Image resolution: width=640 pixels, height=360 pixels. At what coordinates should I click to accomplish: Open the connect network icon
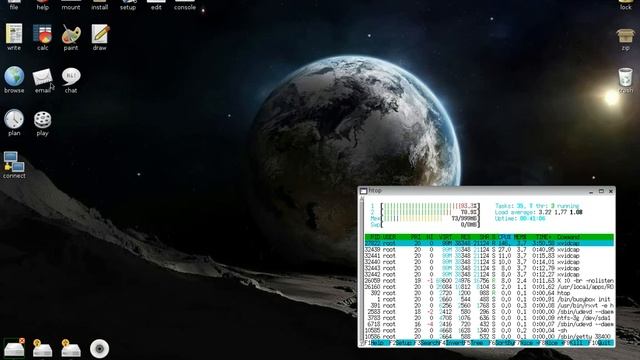(14, 165)
